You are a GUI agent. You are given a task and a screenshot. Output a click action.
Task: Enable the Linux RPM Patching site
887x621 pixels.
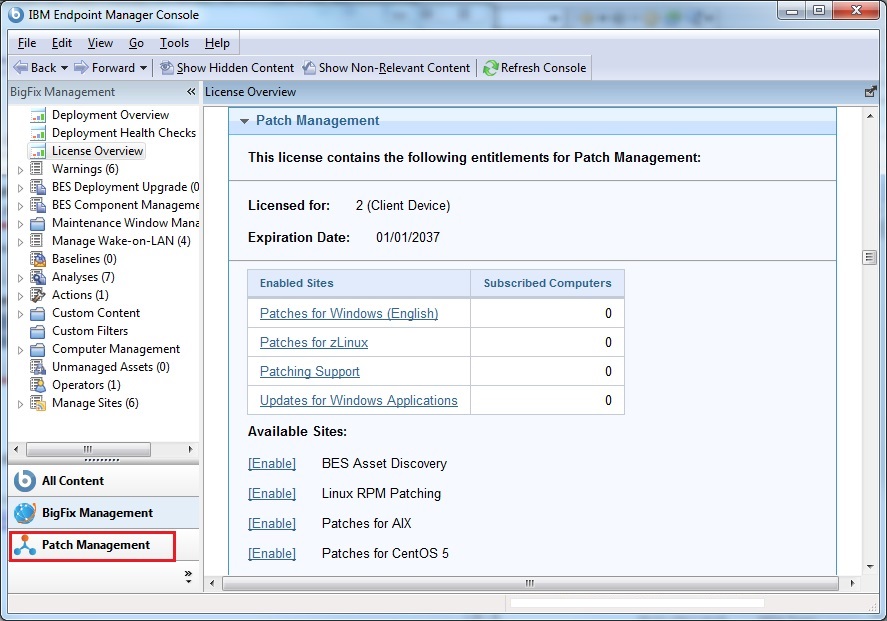(272, 493)
